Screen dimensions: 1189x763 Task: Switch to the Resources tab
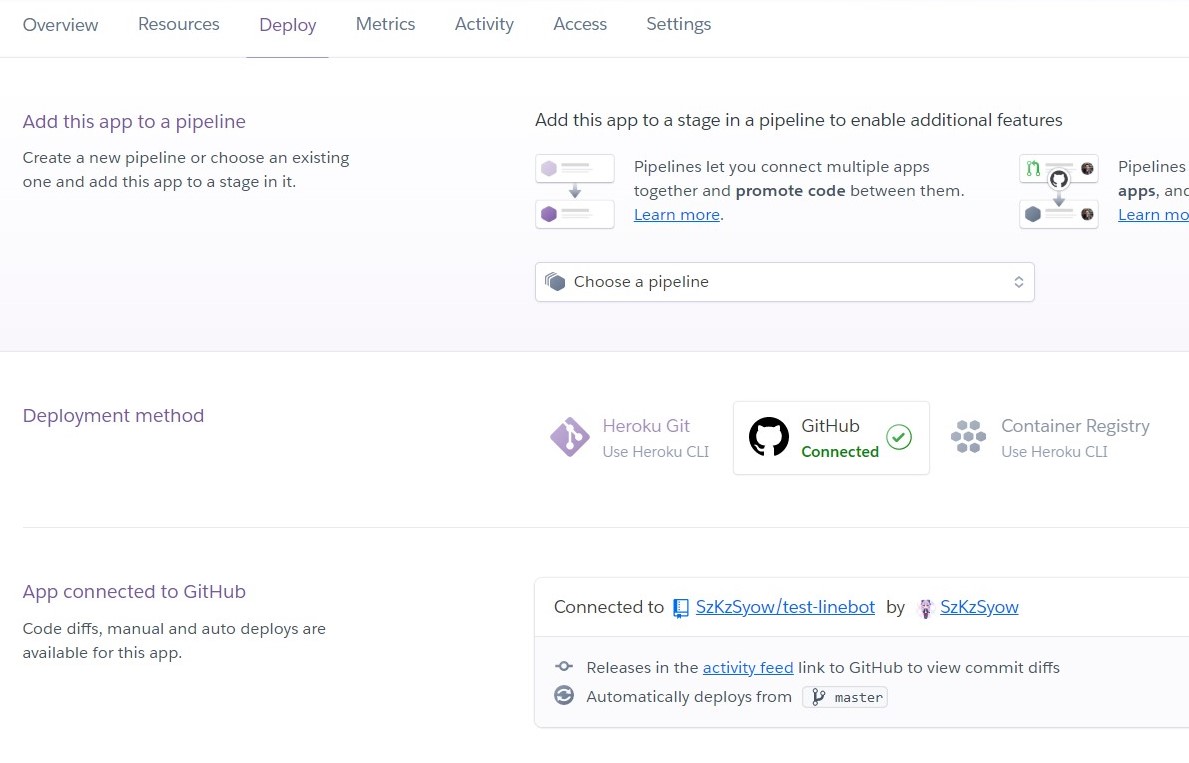[x=178, y=24]
